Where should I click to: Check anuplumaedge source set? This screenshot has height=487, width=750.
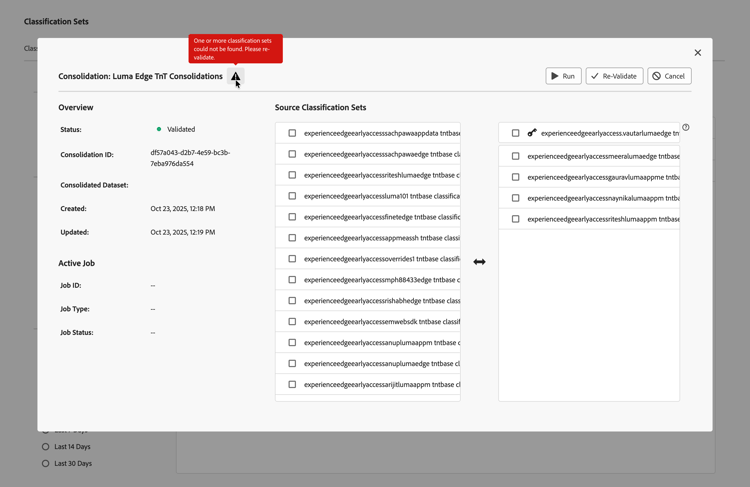coord(292,364)
